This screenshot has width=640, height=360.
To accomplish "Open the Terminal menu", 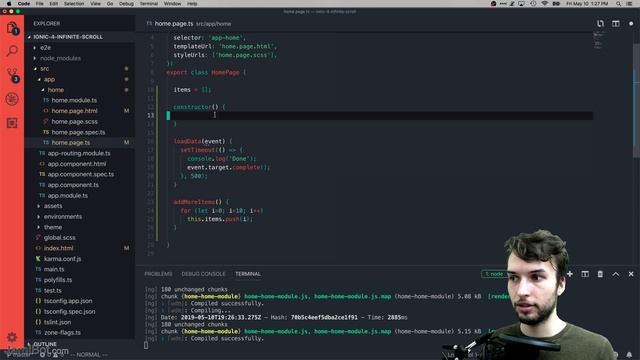I will click(x=149, y=4).
